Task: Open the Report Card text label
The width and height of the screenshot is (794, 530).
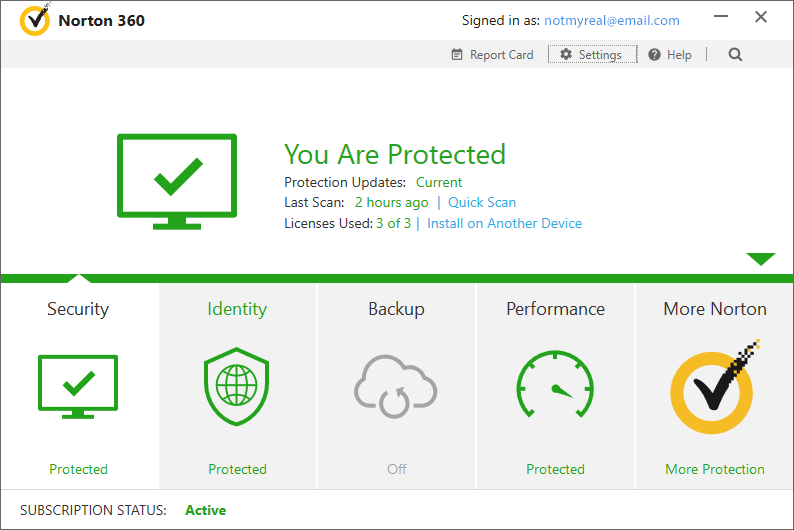Action: (x=501, y=55)
